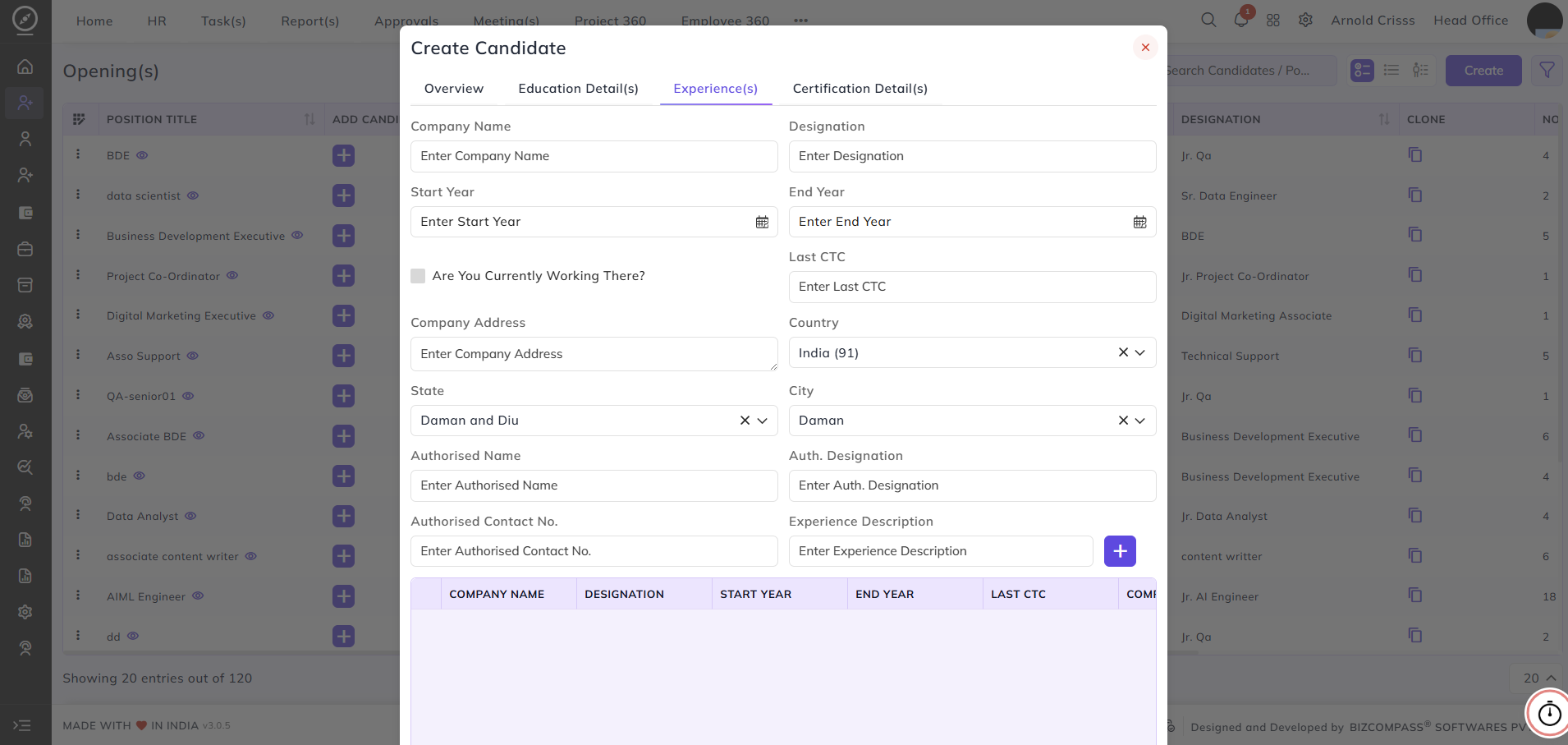Click the filter funnel icon
This screenshot has width=1568, height=745.
pyautogui.click(x=1547, y=71)
